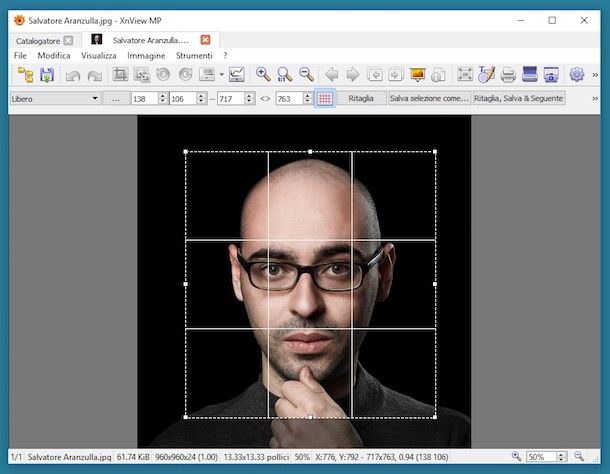Viewport: 610px width, 474px height.
Task: Click the Save floppy disk icon
Action: click(x=47, y=75)
